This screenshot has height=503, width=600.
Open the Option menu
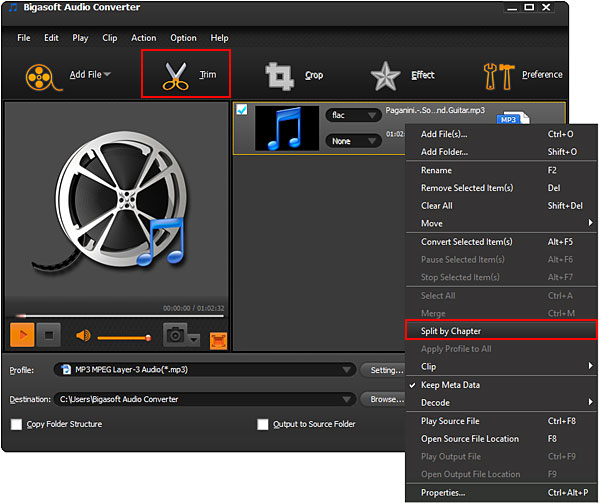point(183,38)
